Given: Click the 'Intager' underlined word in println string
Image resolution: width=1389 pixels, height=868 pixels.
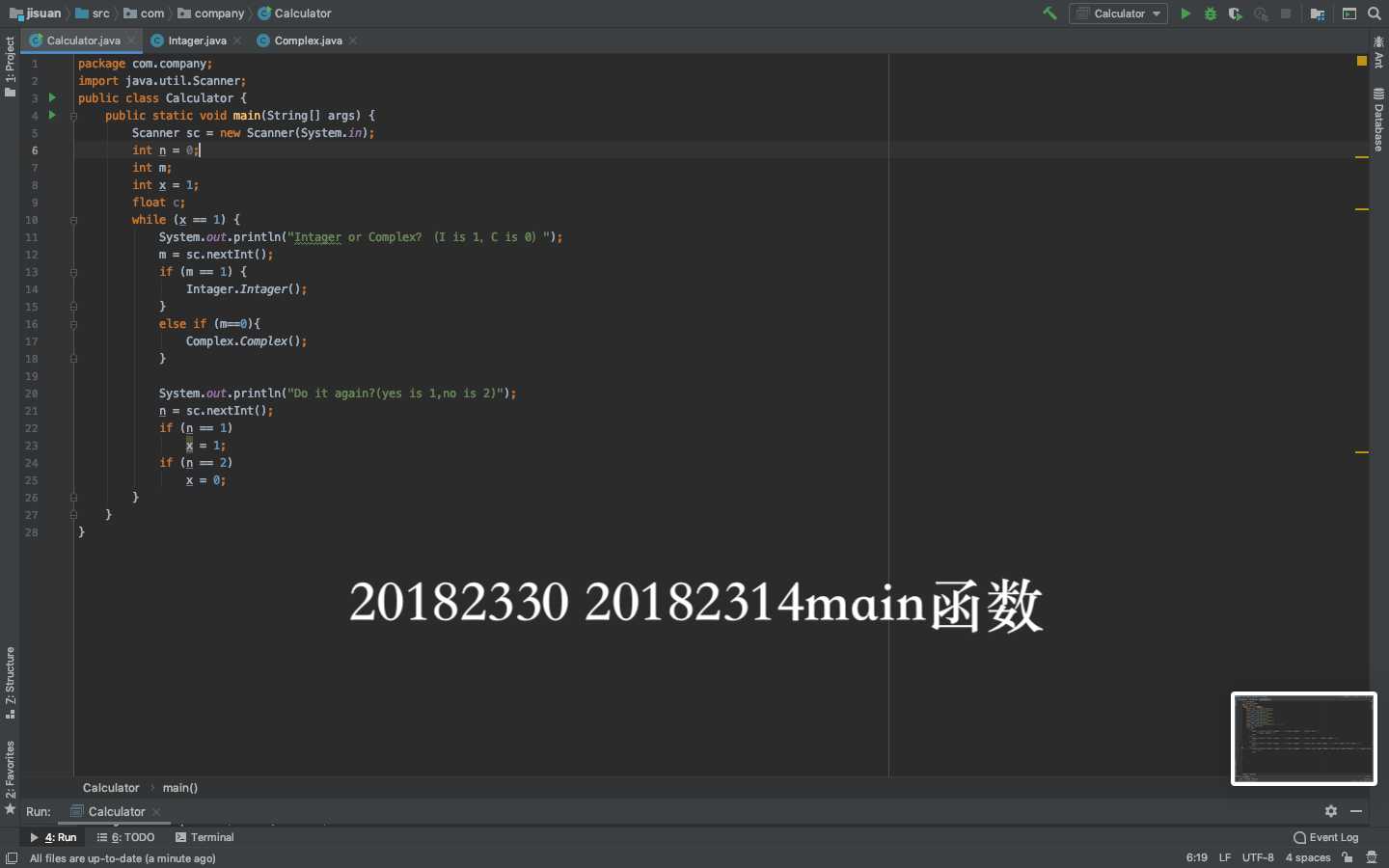Looking at the screenshot, I should (x=317, y=237).
